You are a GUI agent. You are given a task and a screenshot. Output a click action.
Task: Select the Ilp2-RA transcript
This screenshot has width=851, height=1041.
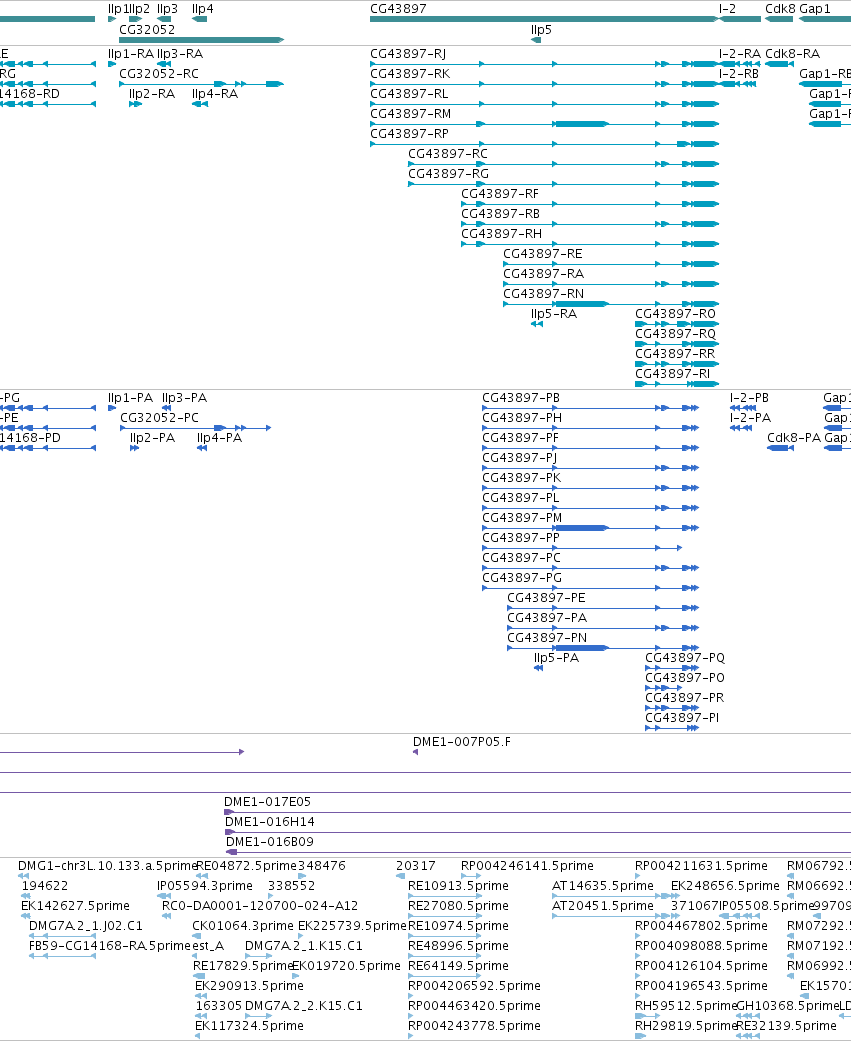point(135,104)
